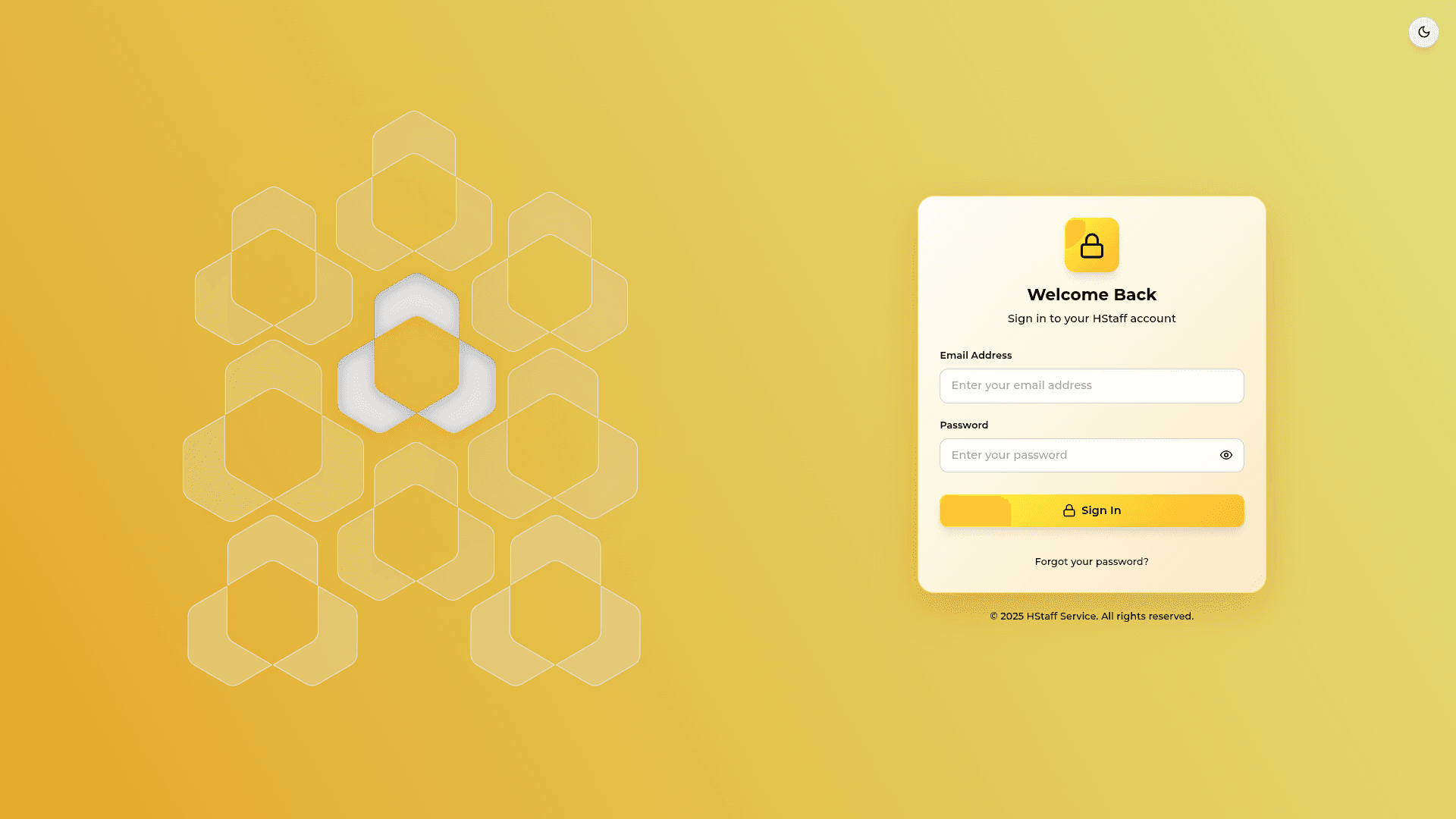Click the yellow lock logo above Welcome Back
Screen dimensions: 1456x819
[1091, 245]
